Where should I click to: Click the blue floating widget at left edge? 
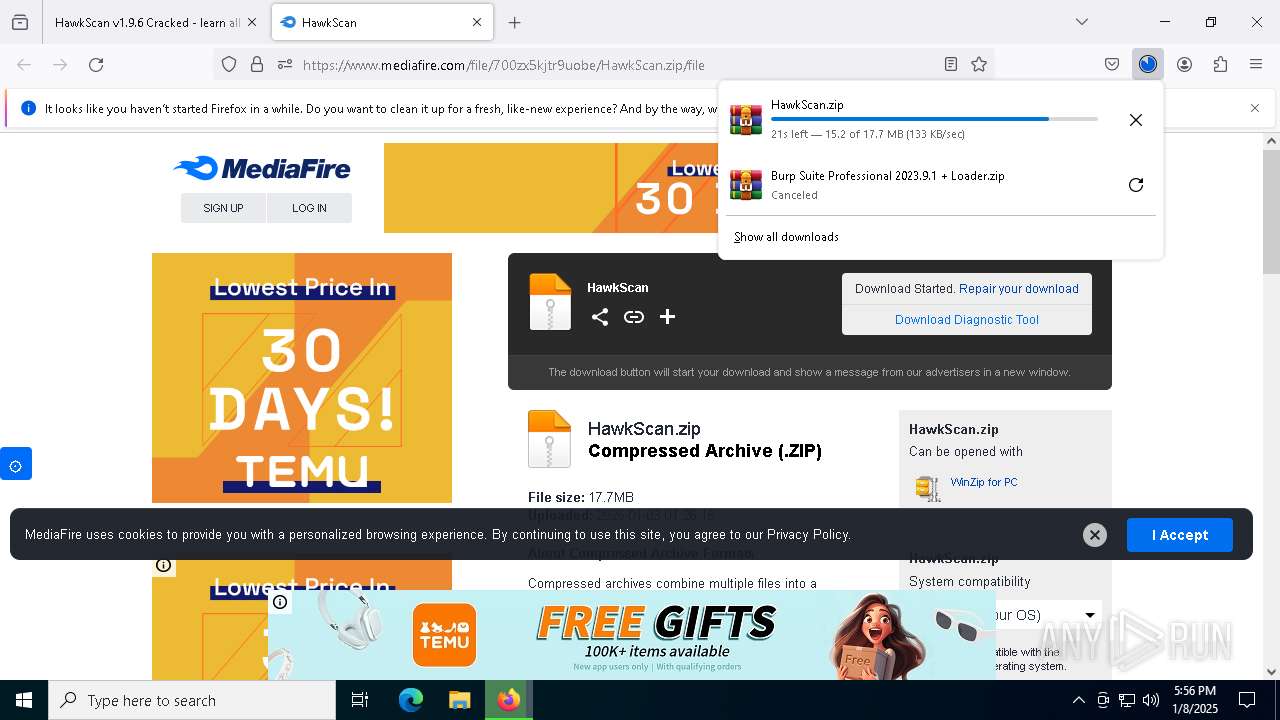tap(15, 464)
